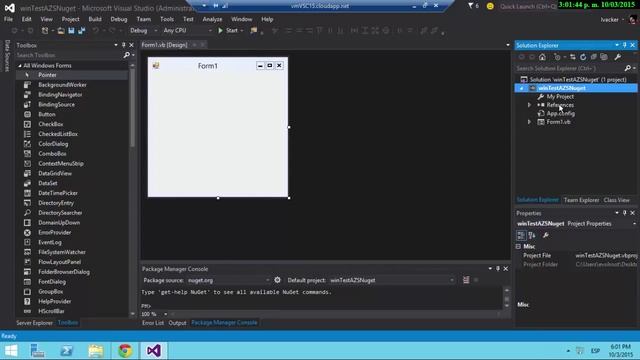Select the Solution 'winTestAZSNuget' root node
This screenshot has width=640, height=360.
578,80
